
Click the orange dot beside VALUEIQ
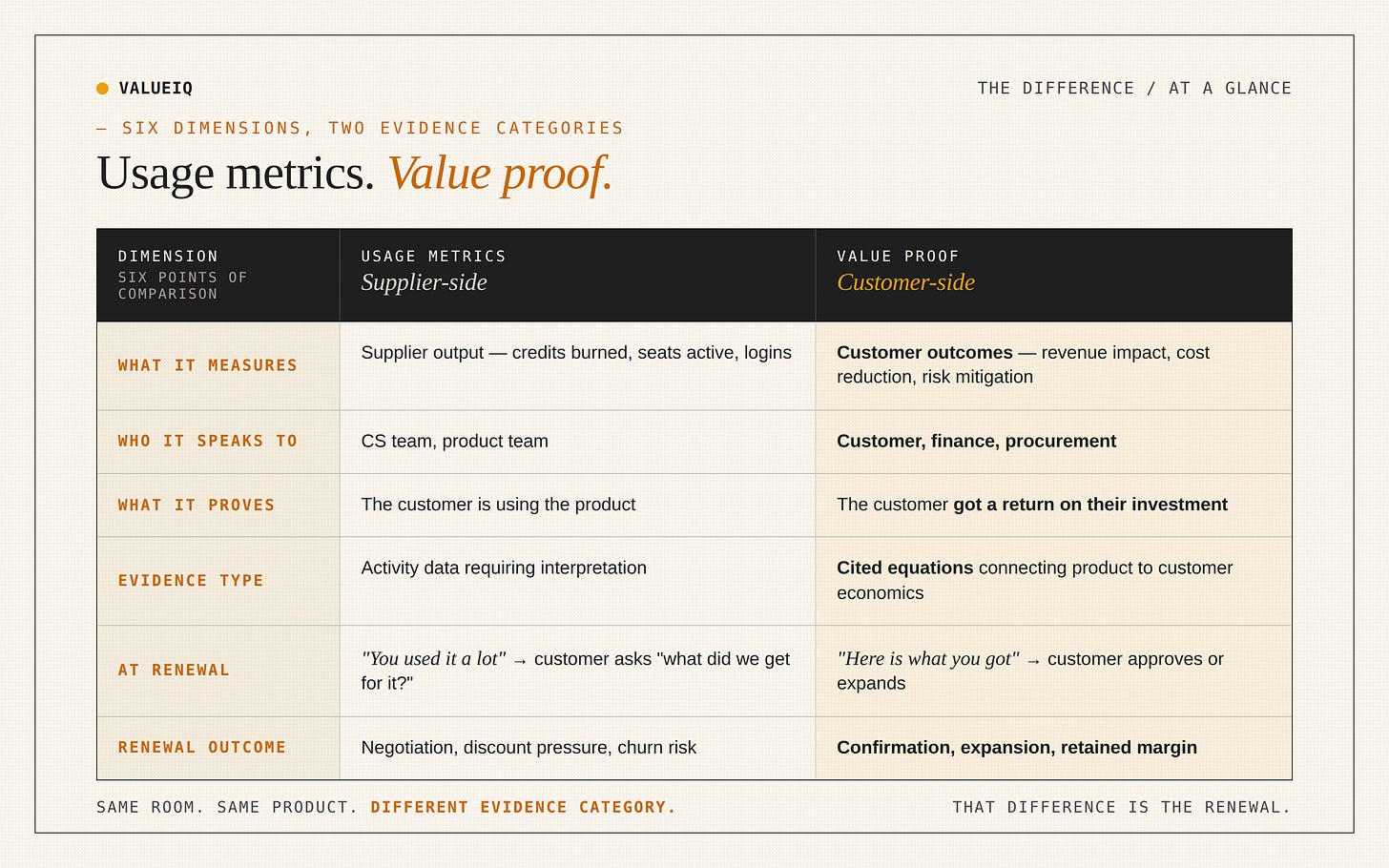click(102, 89)
